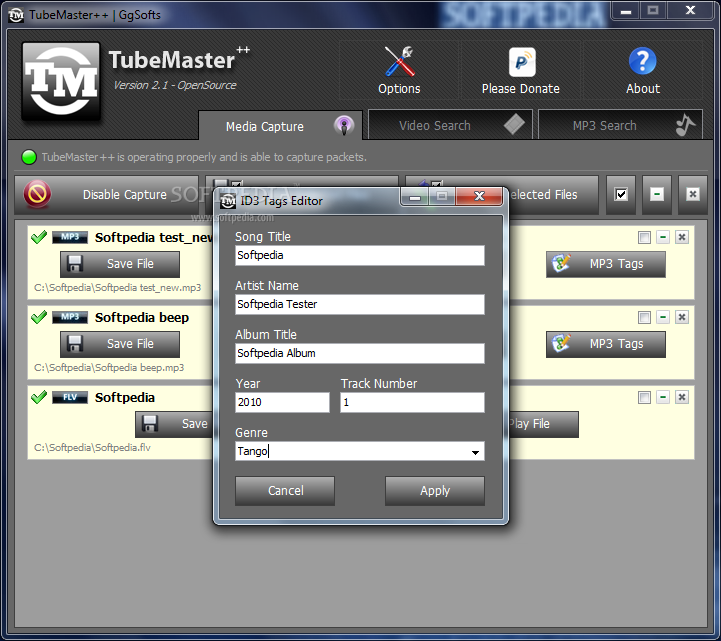
Task: Check the box for FLV Softpedia row
Action: tap(644, 397)
